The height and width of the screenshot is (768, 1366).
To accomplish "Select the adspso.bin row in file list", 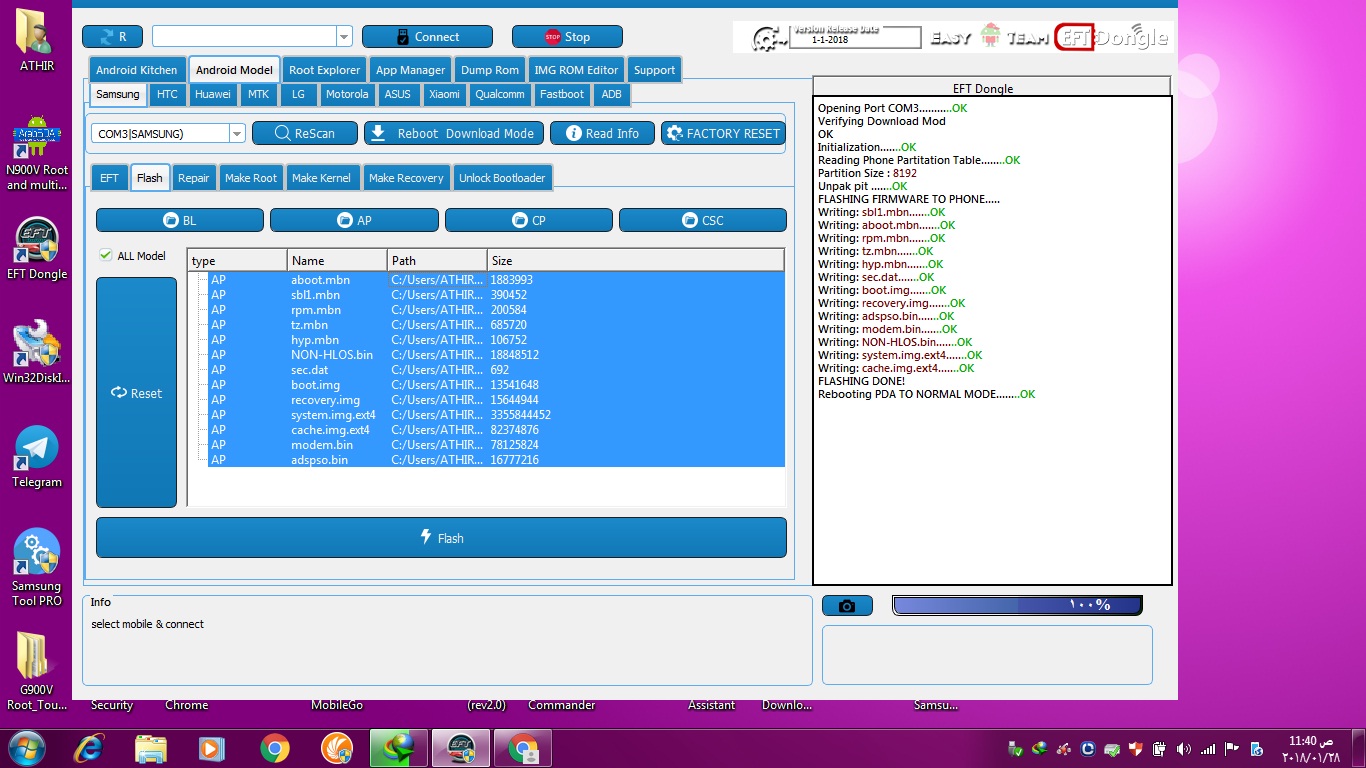I will [496, 460].
